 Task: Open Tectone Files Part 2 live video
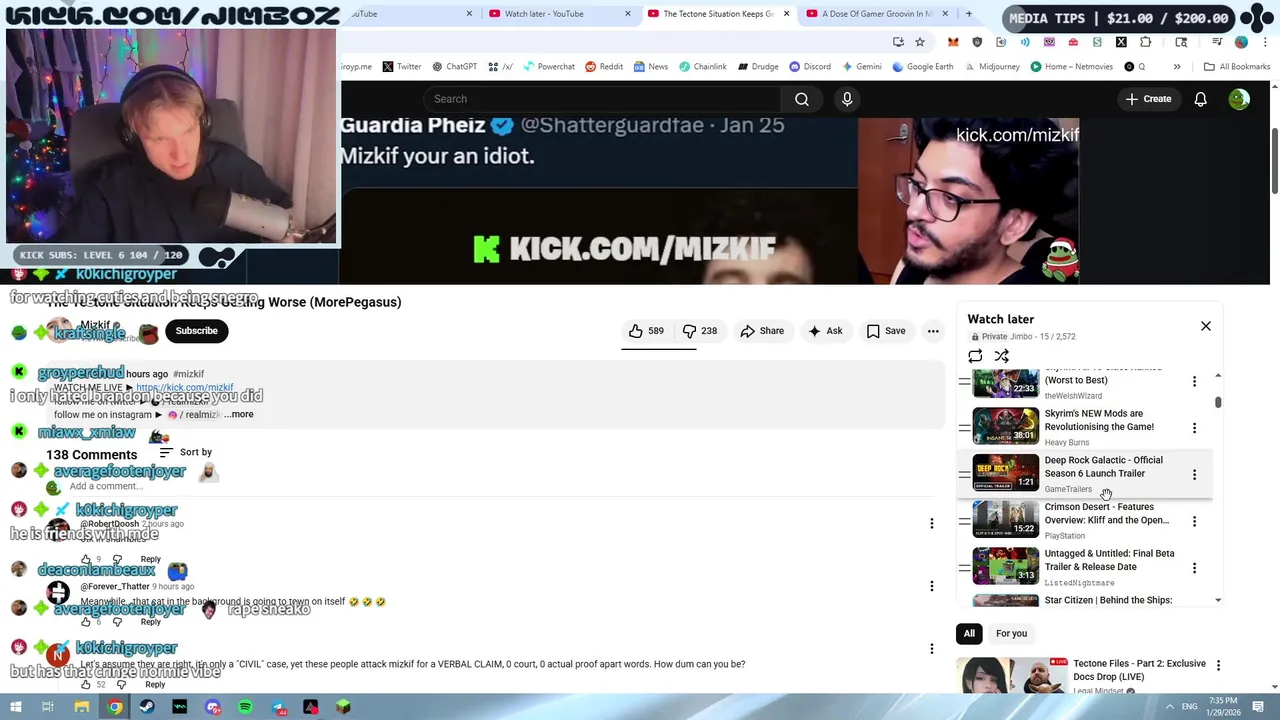pyautogui.click(x=1140, y=670)
